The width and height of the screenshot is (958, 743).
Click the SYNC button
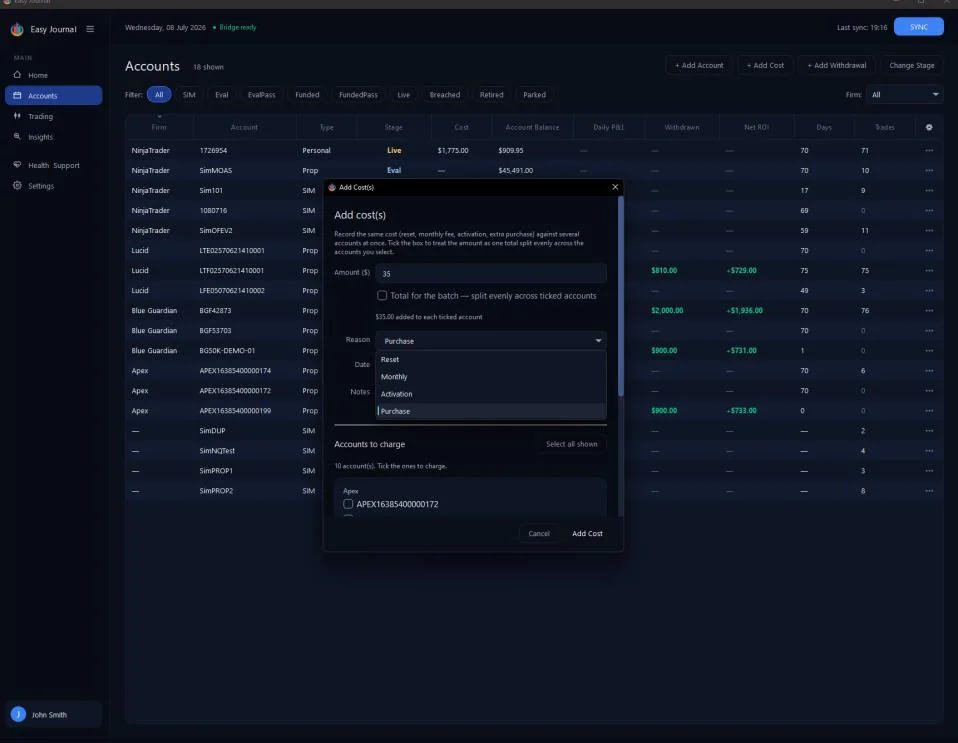tap(918, 27)
